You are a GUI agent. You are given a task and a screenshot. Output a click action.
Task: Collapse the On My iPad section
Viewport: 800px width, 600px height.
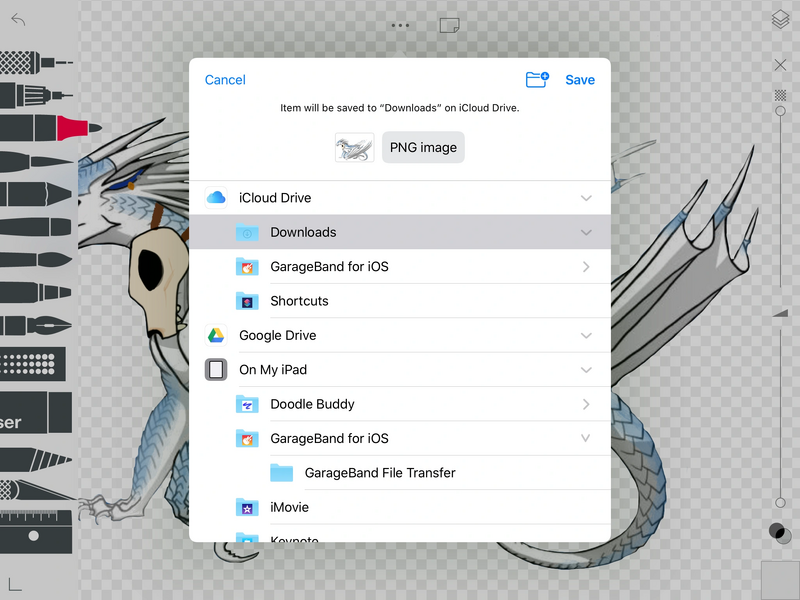(586, 370)
